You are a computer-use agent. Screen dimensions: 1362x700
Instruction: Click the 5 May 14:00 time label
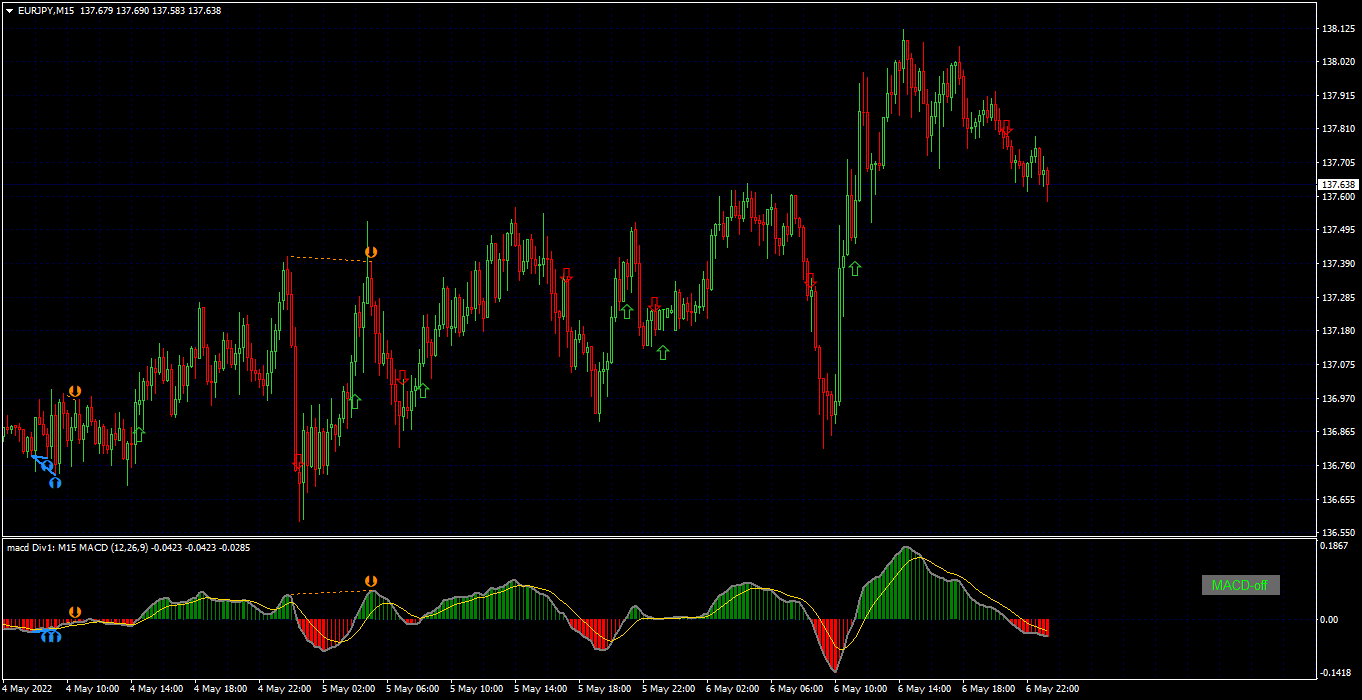coord(540,689)
